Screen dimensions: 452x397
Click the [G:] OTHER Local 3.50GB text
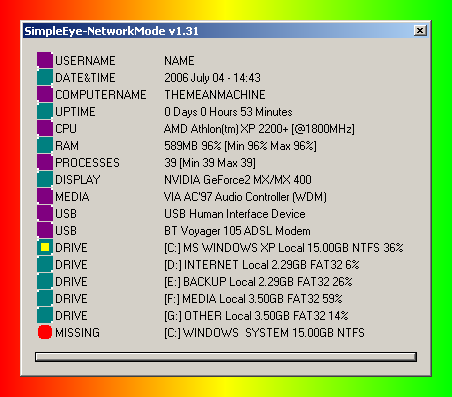click(256, 316)
